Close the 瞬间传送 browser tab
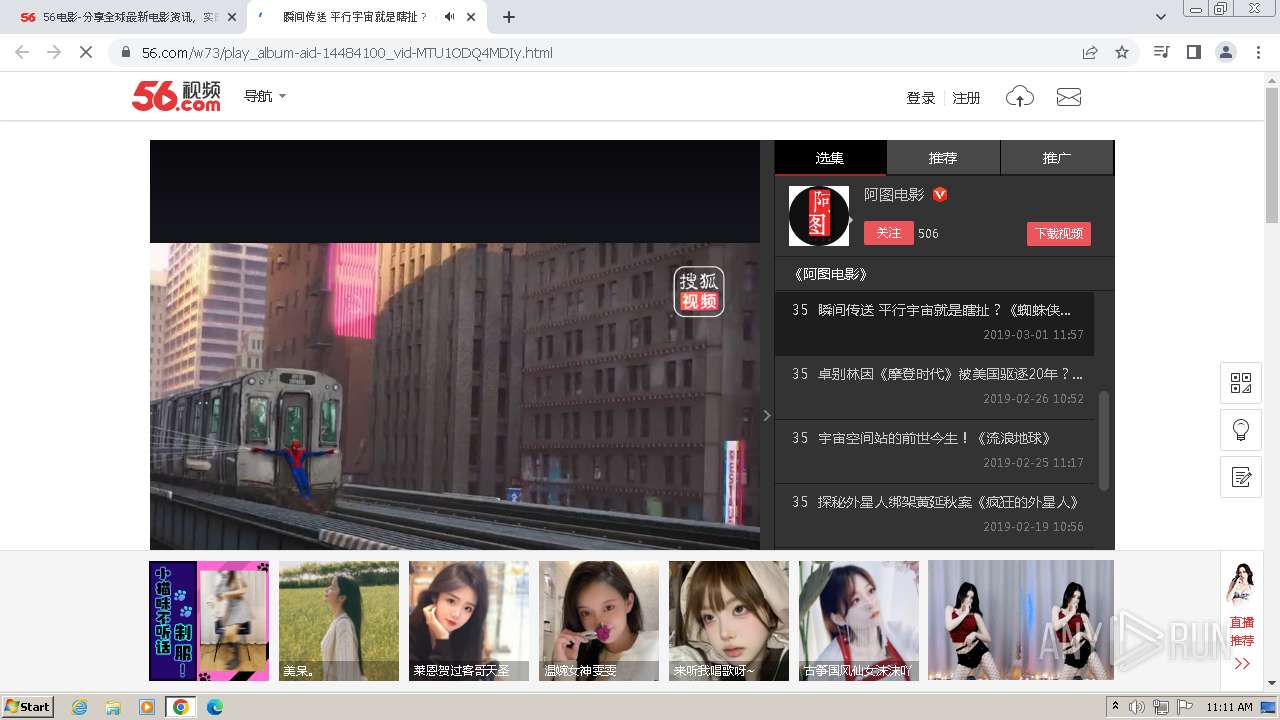The width and height of the screenshot is (1280, 720). click(x=471, y=17)
